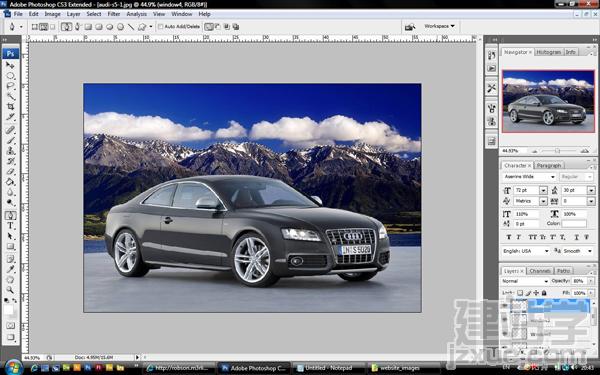This screenshot has height=375, width=600.
Task: Open the Smooth anti-aliasing dropdown
Action: tap(590, 251)
